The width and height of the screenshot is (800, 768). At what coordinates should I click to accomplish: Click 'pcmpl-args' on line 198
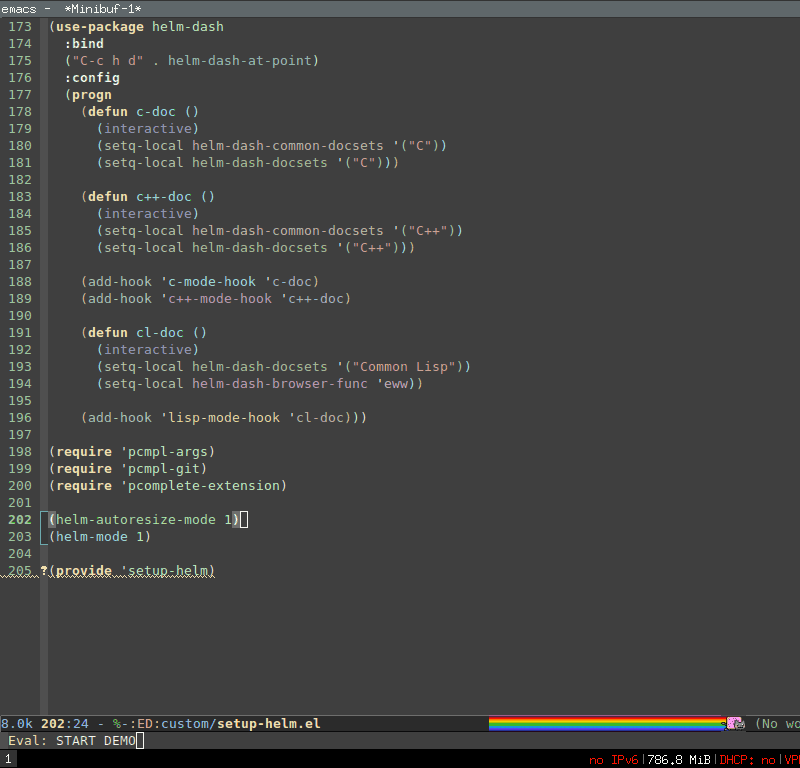(x=168, y=452)
